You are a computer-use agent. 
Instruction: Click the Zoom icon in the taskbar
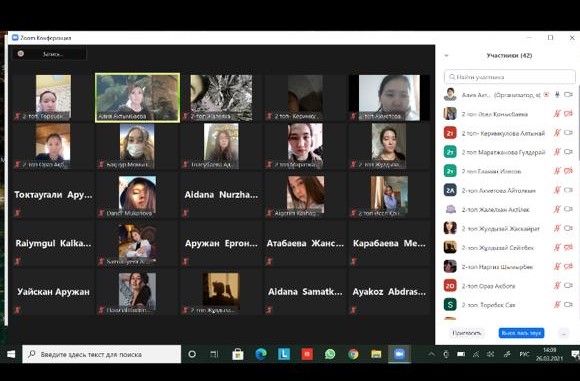point(399,354)
